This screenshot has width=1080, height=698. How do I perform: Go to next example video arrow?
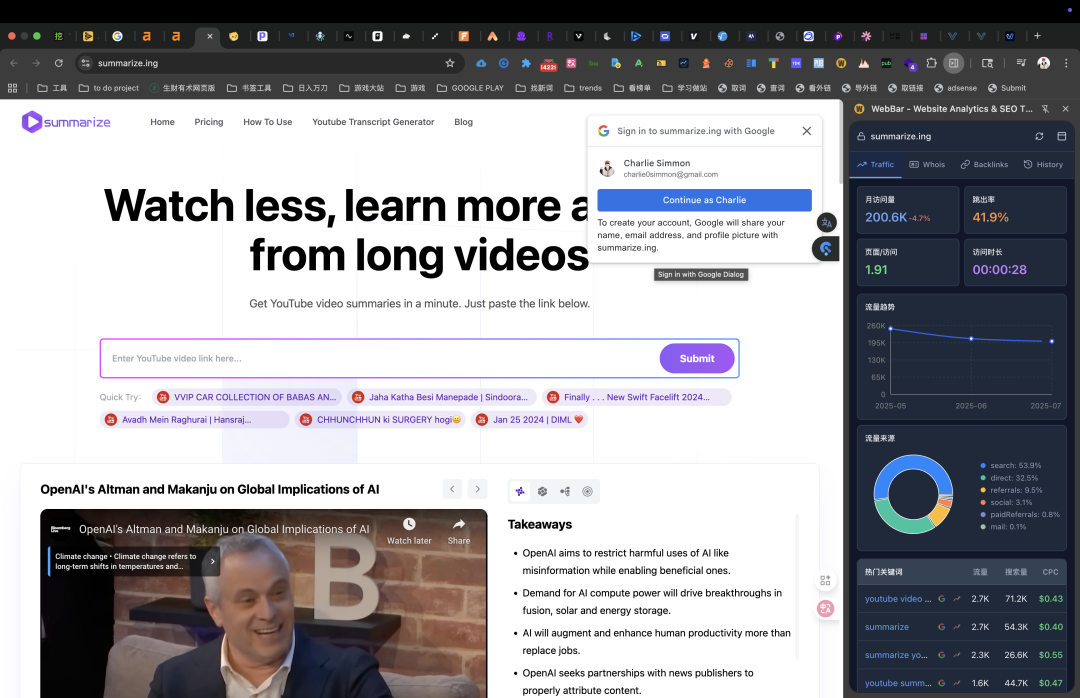click(477, 489)
